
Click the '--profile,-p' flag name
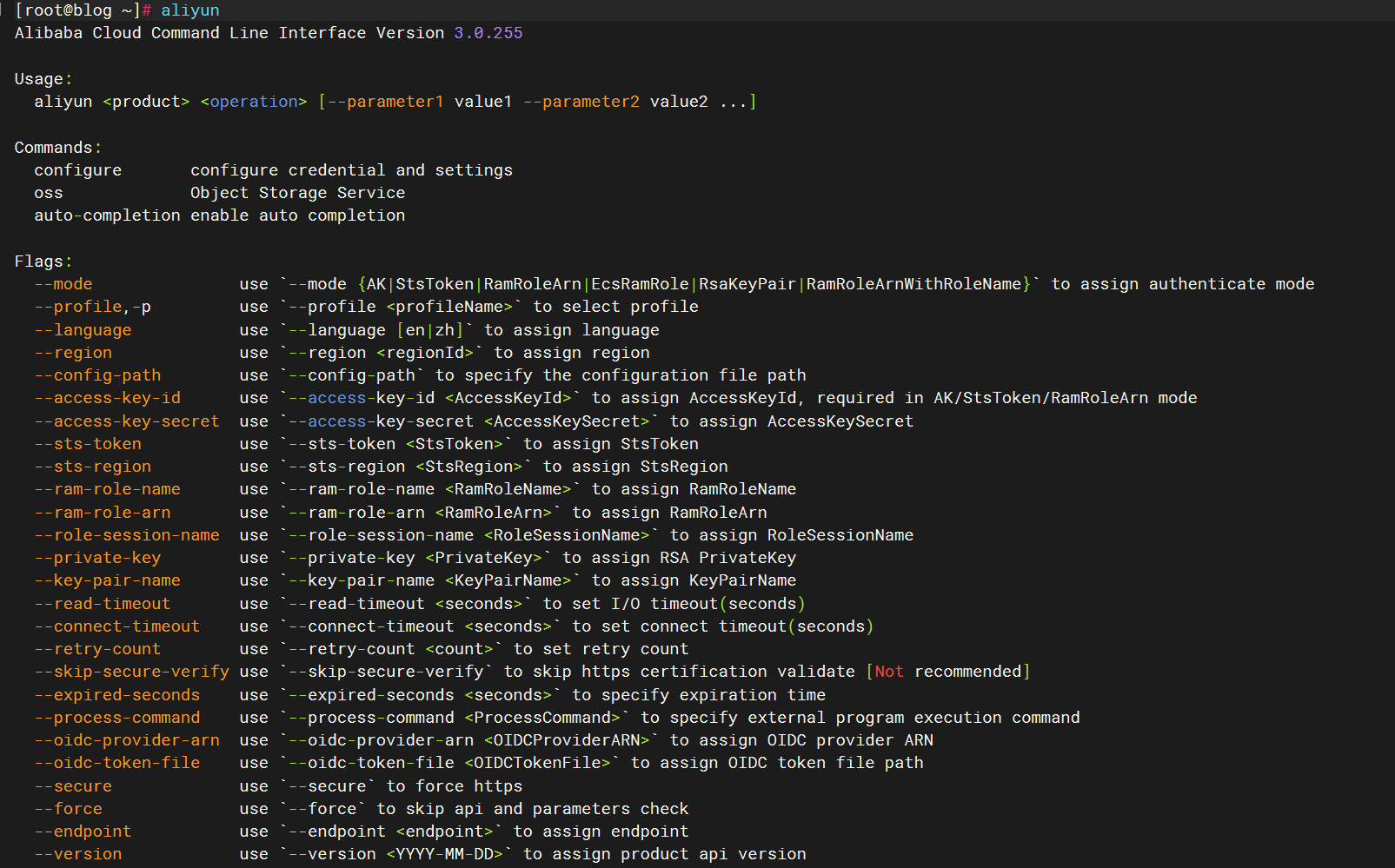coord(93,307)
